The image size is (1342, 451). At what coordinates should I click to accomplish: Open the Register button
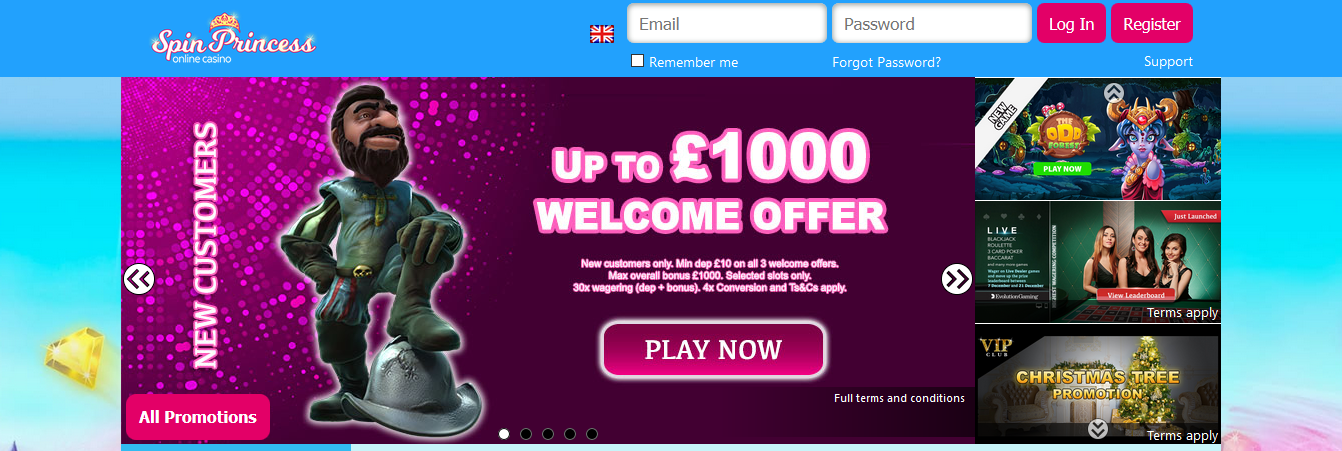click(x=1152, y=24)
